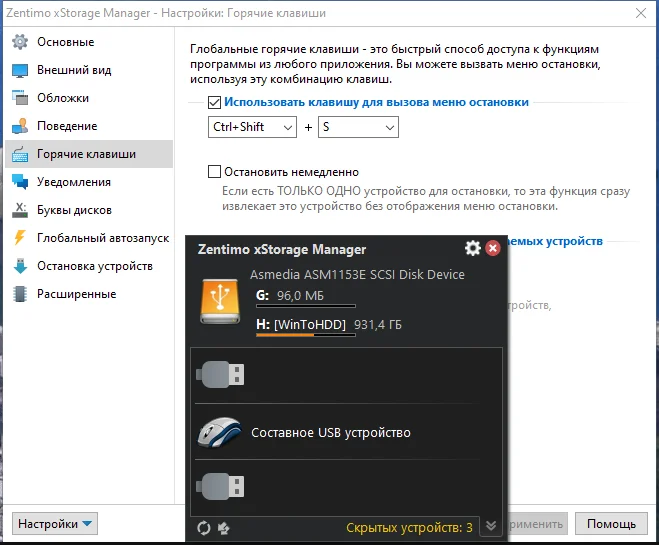Image resolution: width=659 pixels, height=545 pixels.
Task: Select the Основные settings section
Action: 89,42
